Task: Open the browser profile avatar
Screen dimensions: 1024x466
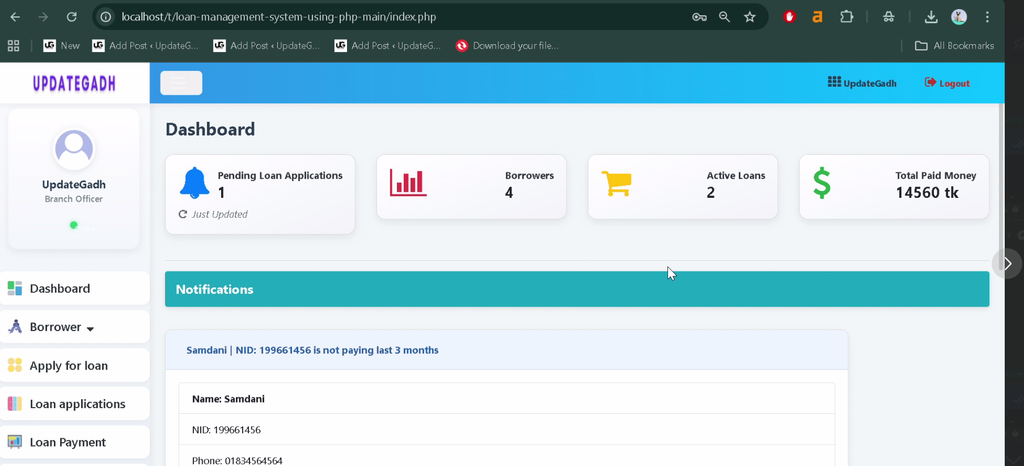Action: (x=959, y=17)
